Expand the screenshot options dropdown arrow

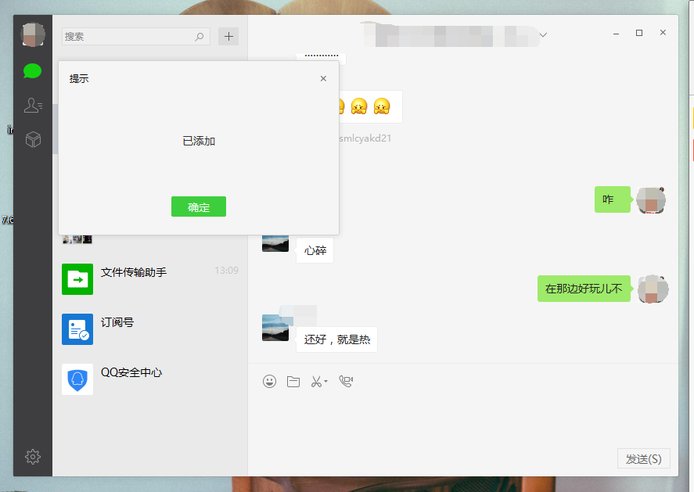pyautogui.click(x=326, y=381)
